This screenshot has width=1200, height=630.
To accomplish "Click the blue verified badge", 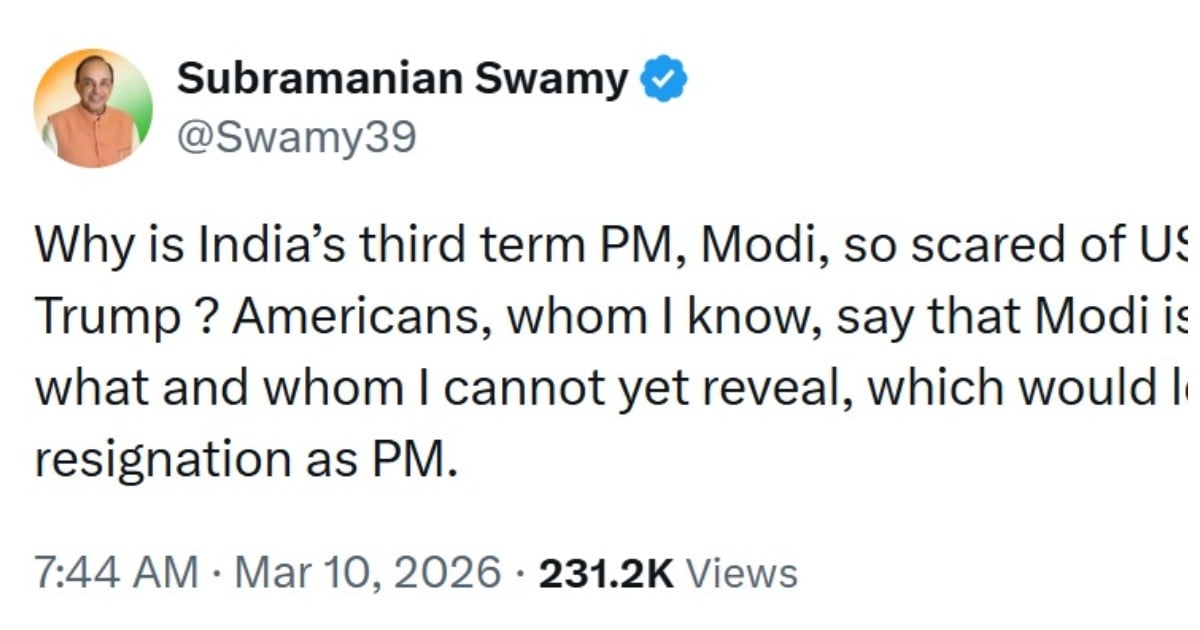I will (x=663, y=81).
